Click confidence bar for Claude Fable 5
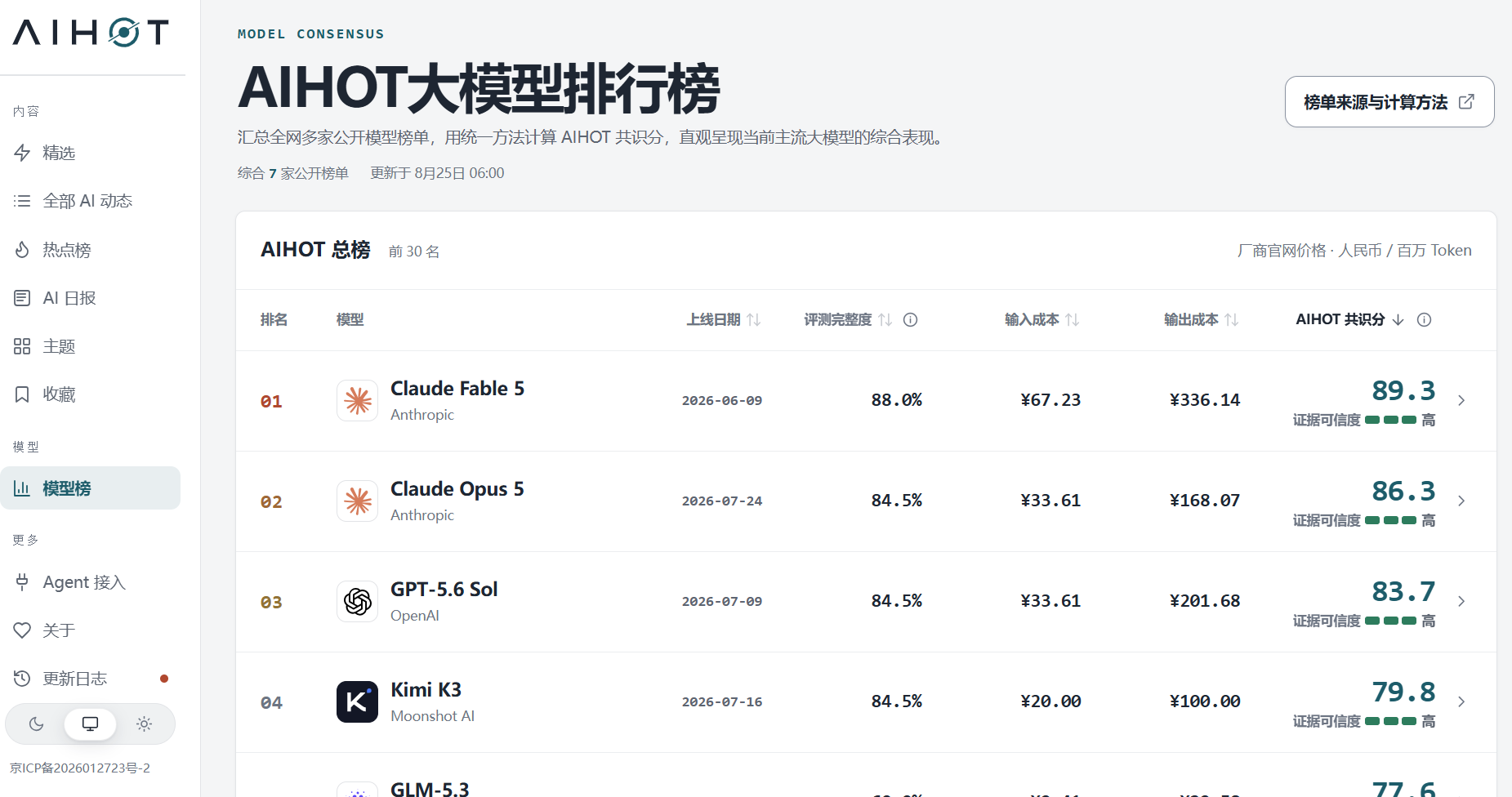The image size is (1512, 797). [x=1390, y=420]
